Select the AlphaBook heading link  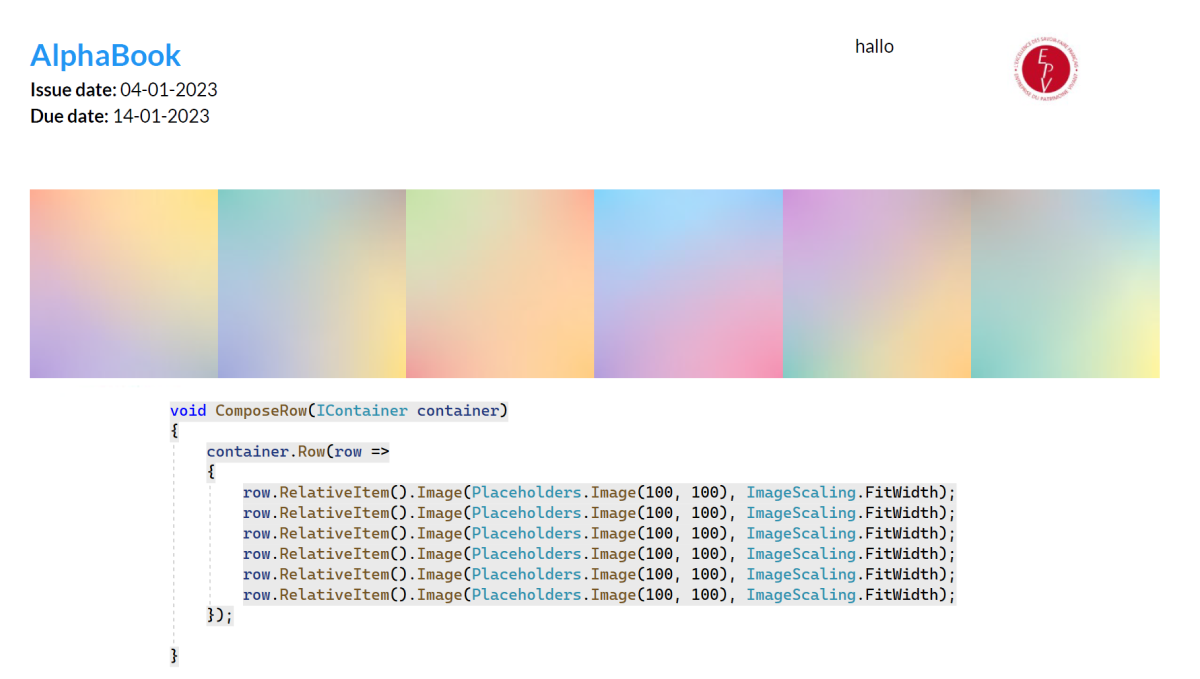(x=105, y=55)
